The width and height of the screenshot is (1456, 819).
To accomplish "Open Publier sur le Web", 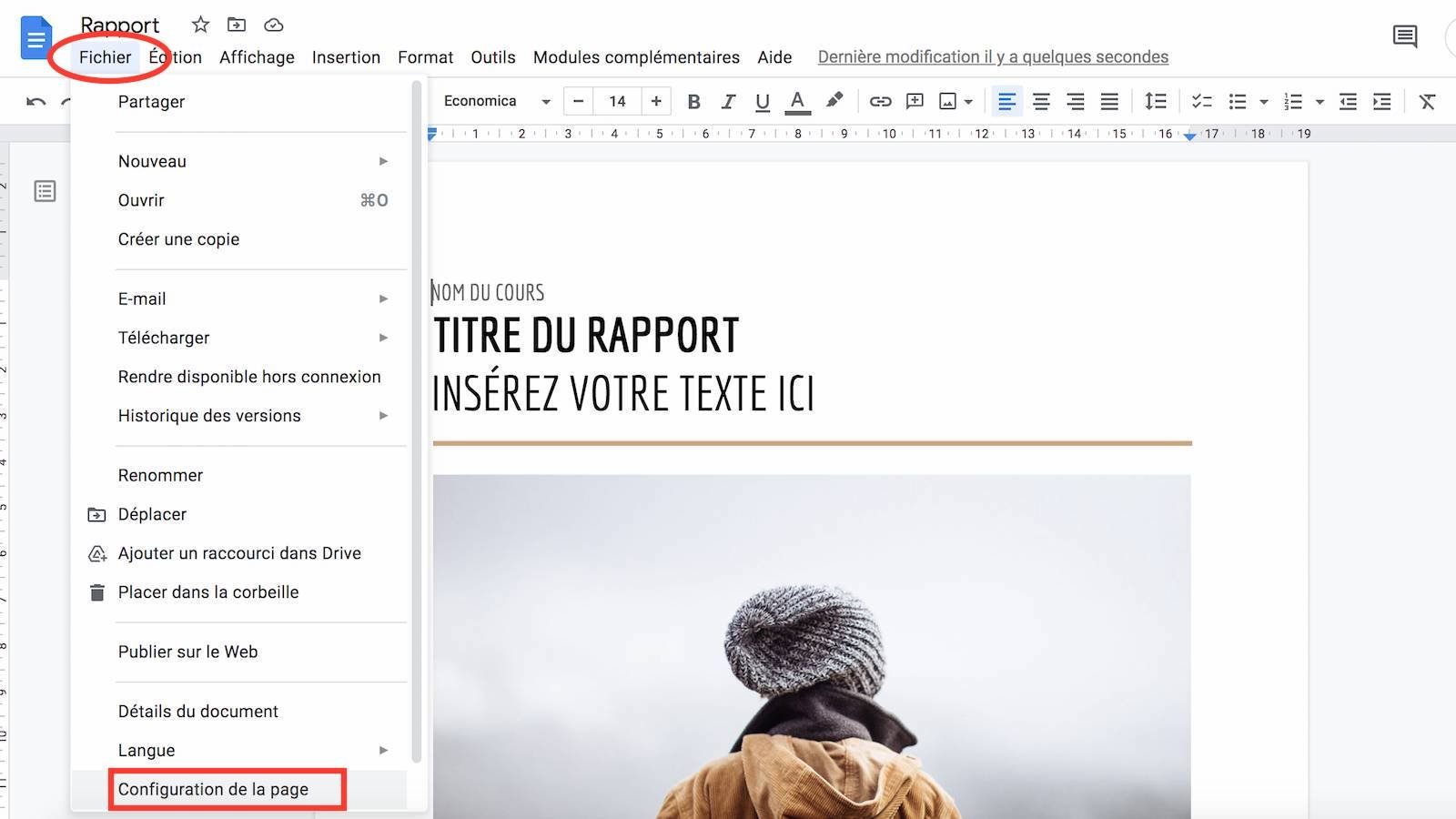I will click(187, 652).
